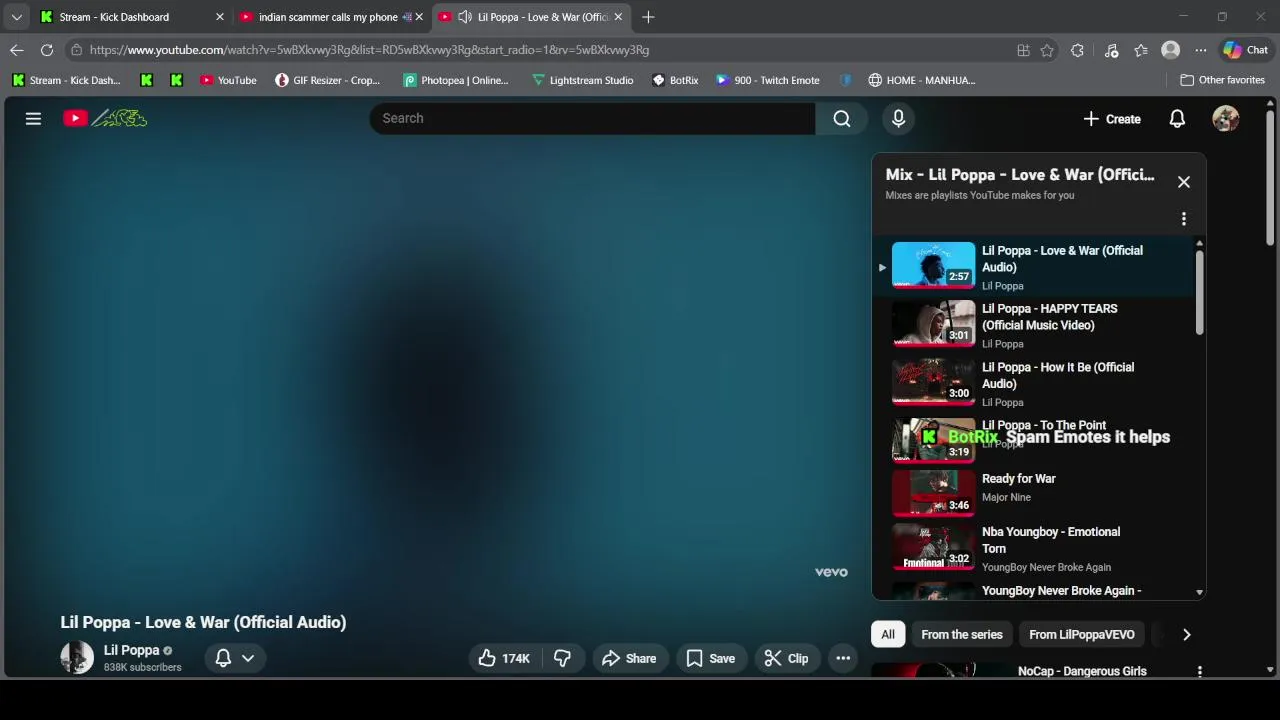
Task: Open Stream - Kick Dash bookmark
Action: [66, 80]
